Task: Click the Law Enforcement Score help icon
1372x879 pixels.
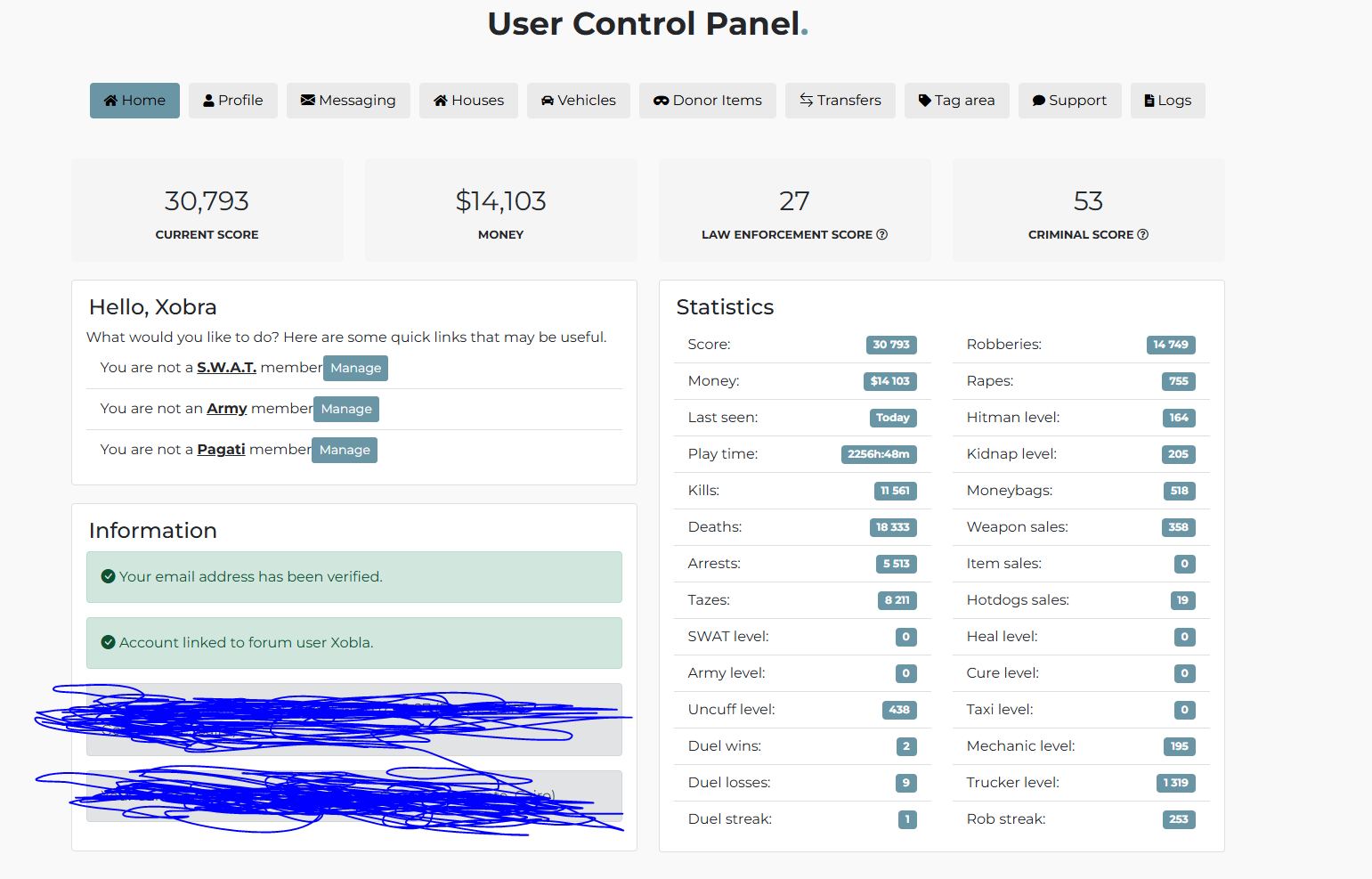Action: [x=882, y=235]
